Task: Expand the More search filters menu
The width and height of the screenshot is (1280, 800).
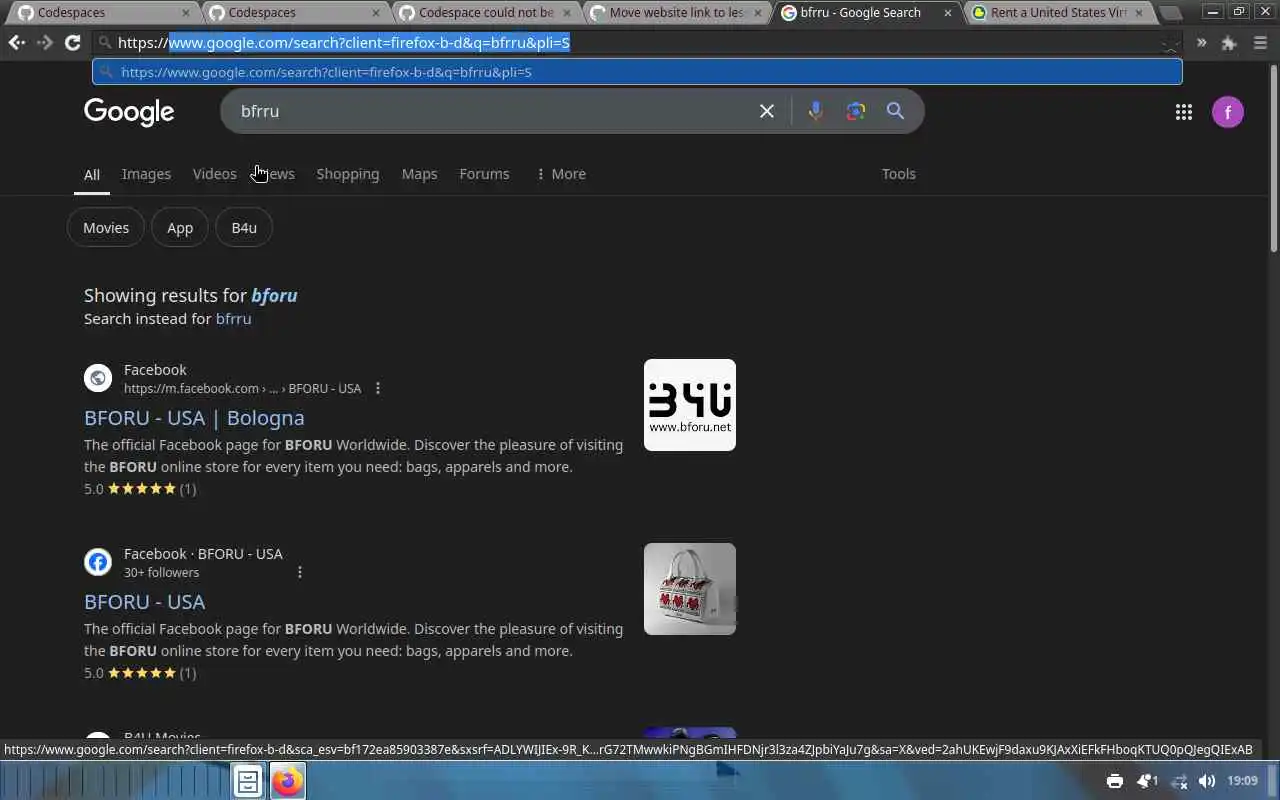Action: click(561, 174)
